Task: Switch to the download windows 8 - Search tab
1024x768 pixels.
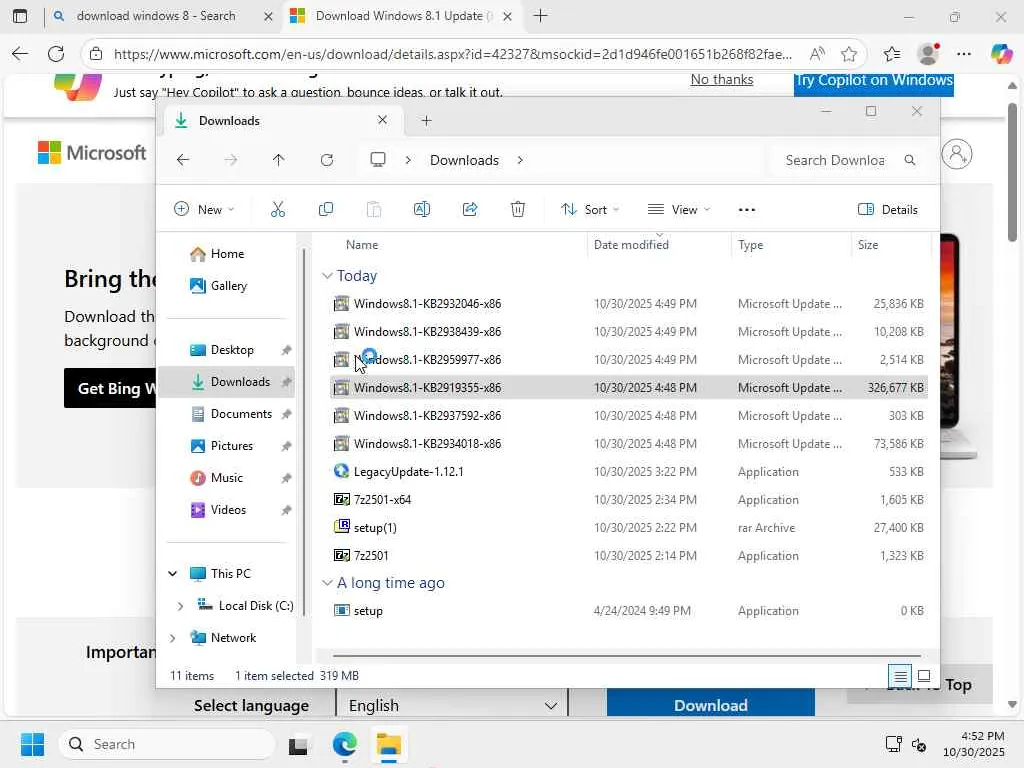Action: (157, 16)
